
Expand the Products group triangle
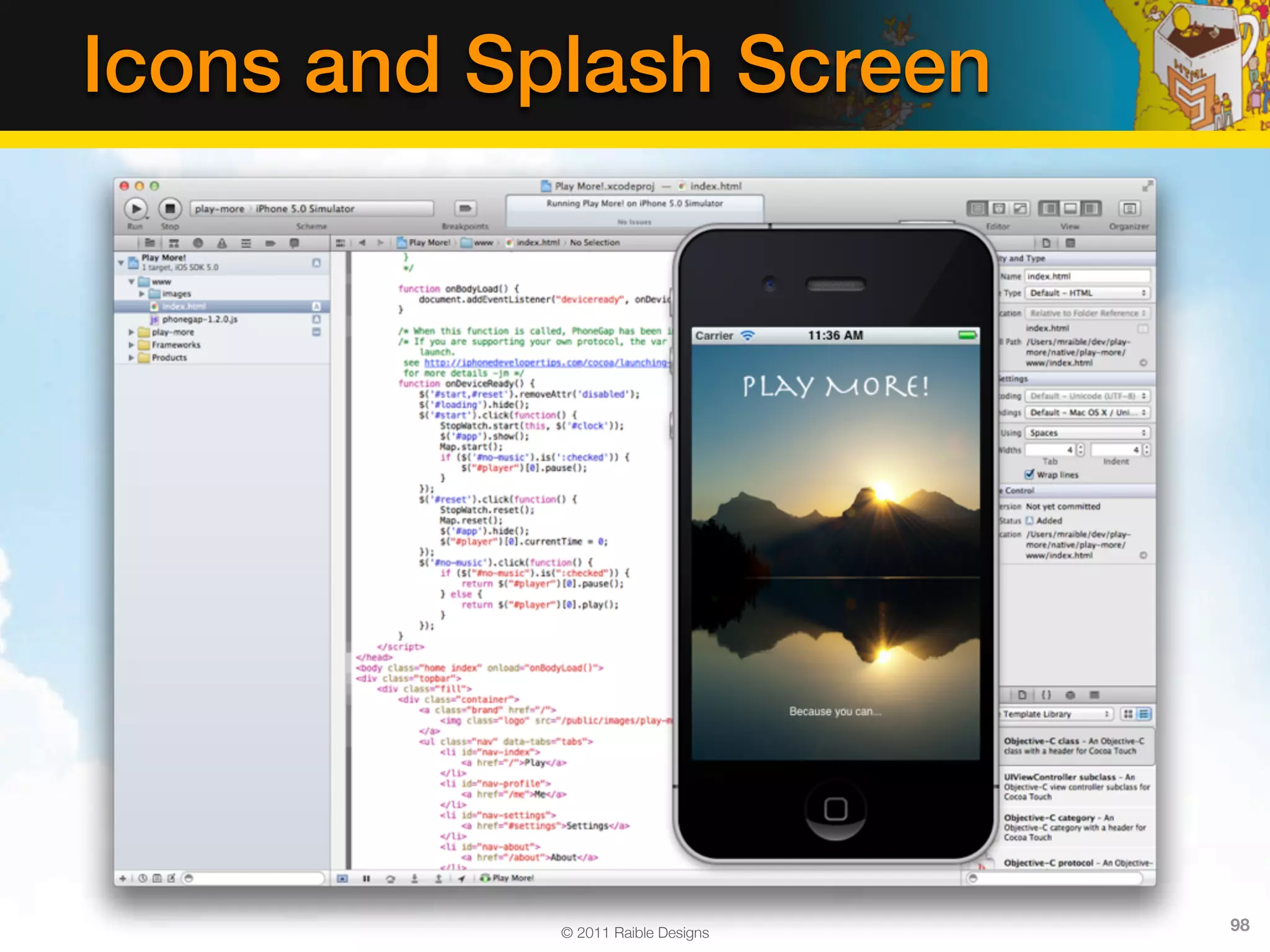pos(131,358)
